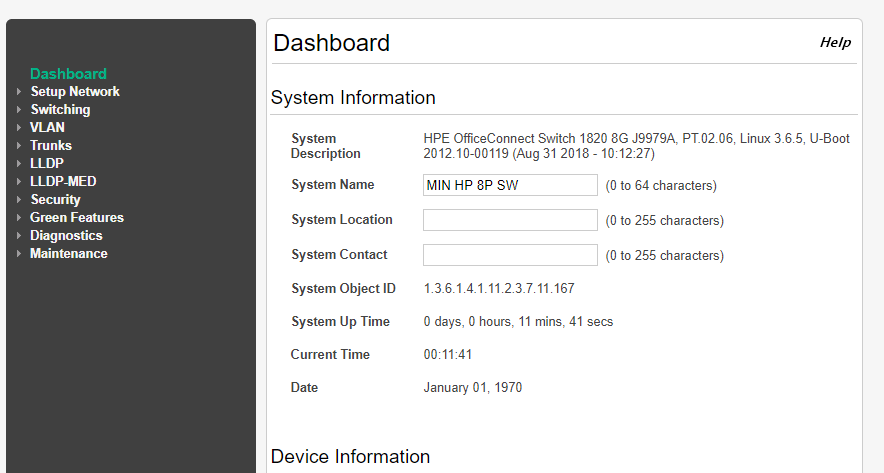884x473 pixels.
Task: Open the Dashboard navigation item
Action: pyautogui.click(x=68, y=74)
